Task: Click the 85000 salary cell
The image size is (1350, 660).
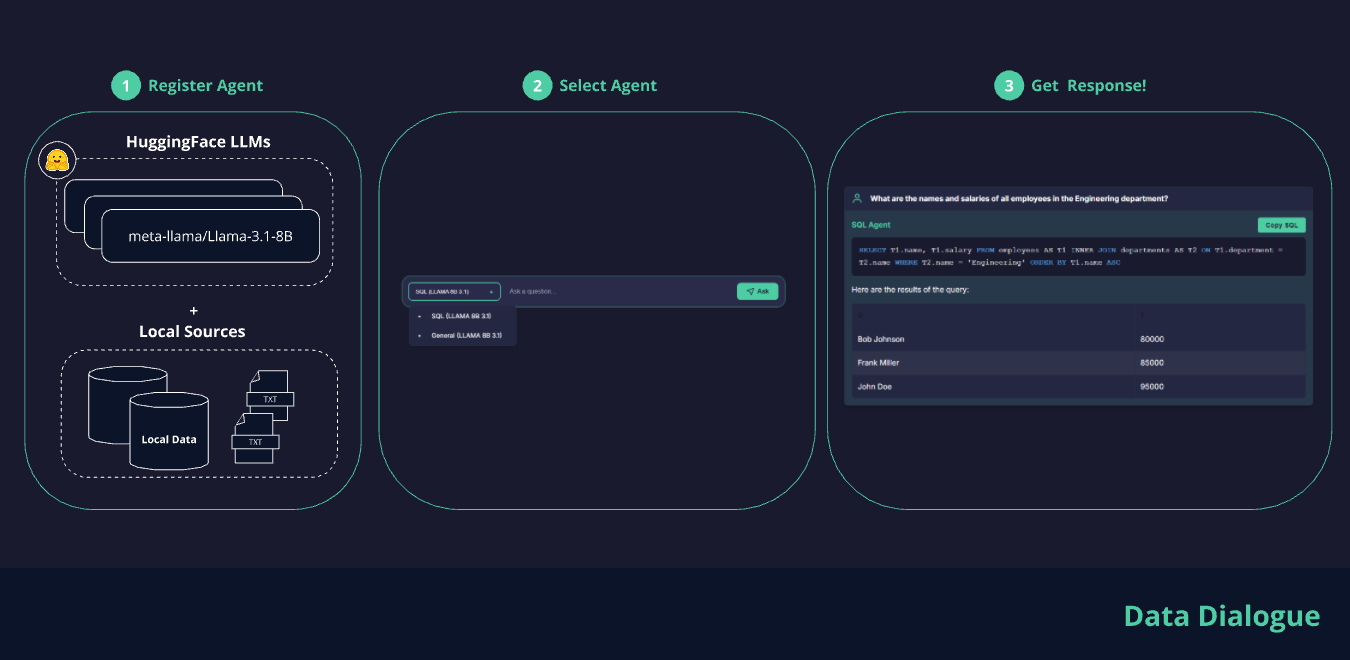Action: (x=1220, y=363)
